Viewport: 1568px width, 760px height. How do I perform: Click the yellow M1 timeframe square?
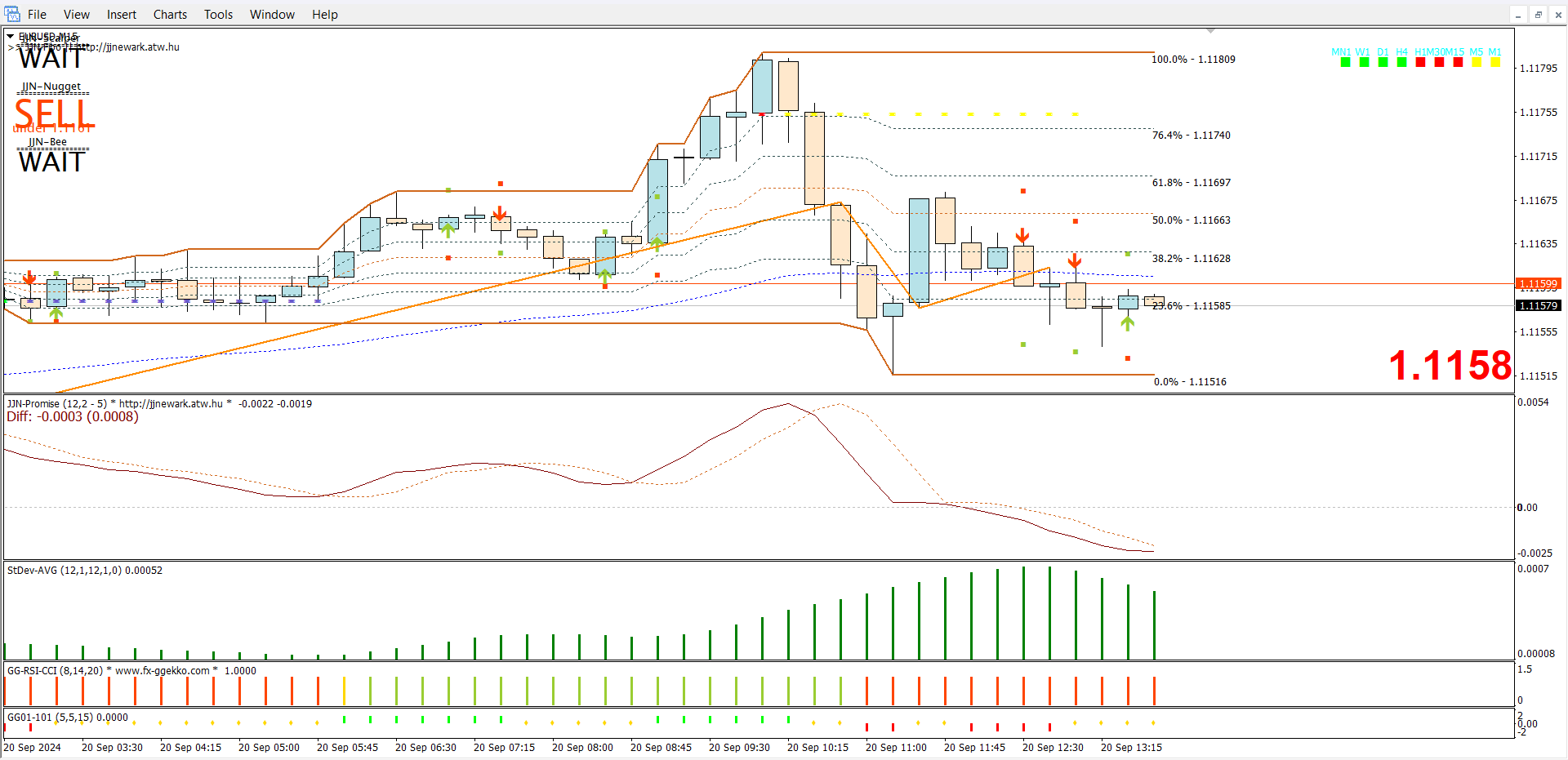click(x=1495, y=62)
